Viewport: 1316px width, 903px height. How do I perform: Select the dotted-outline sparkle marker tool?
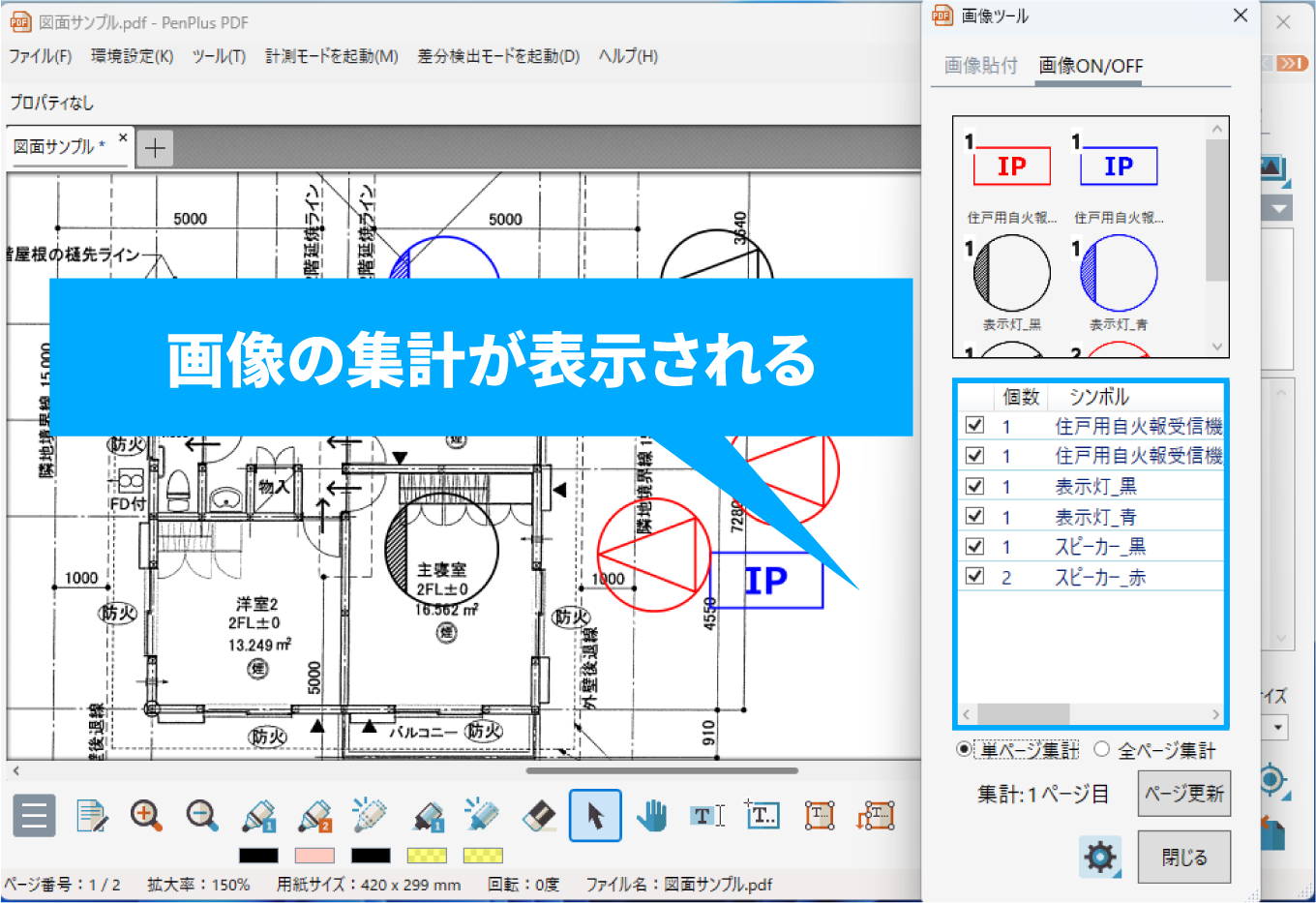(x=370, y=816)
